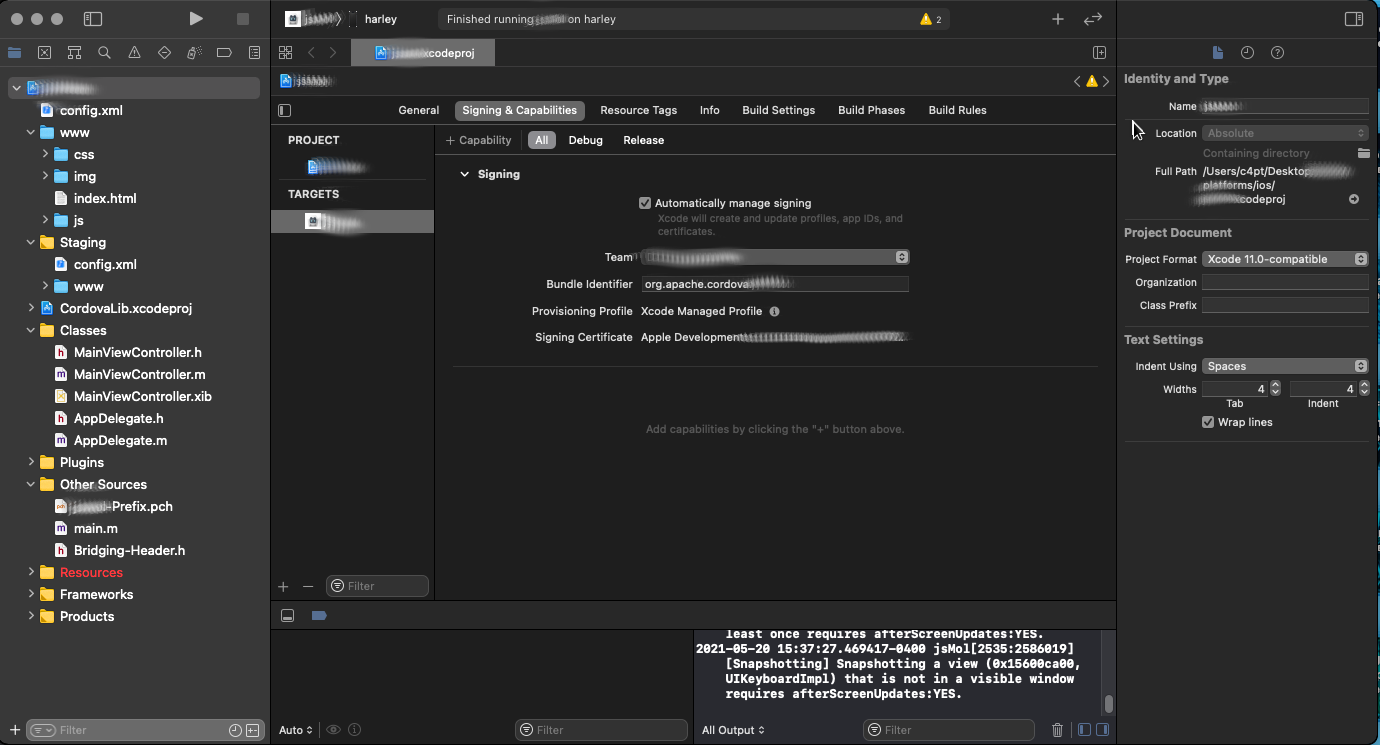Switch to the General tab
The height and width of the screenshot is (745, 1380).
[418, 110]
